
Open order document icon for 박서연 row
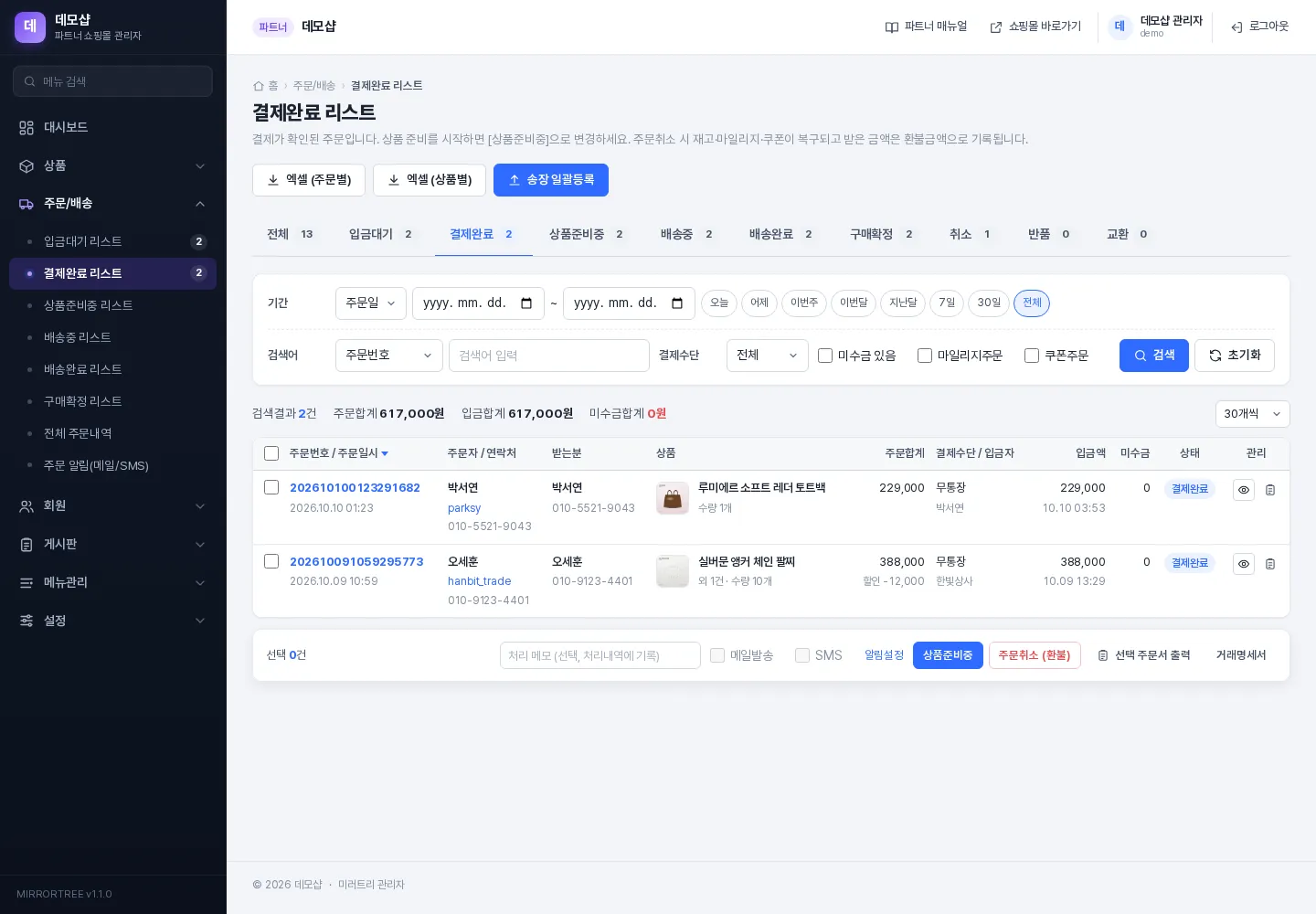[1270, 490]
